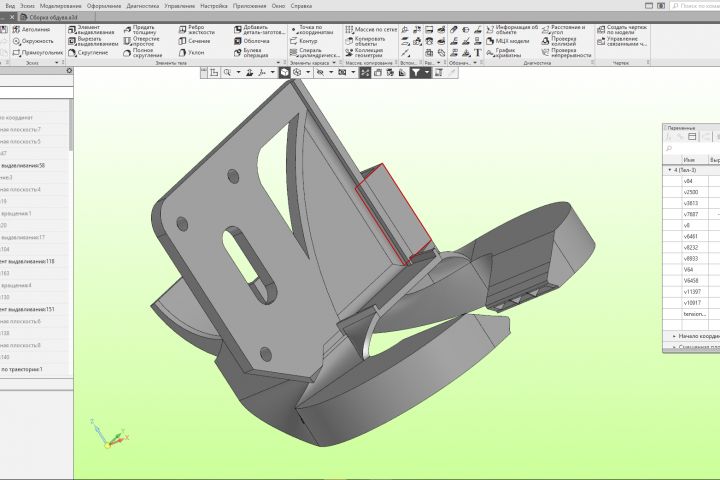Open the Диагностика menu

(x=143, y=6)
